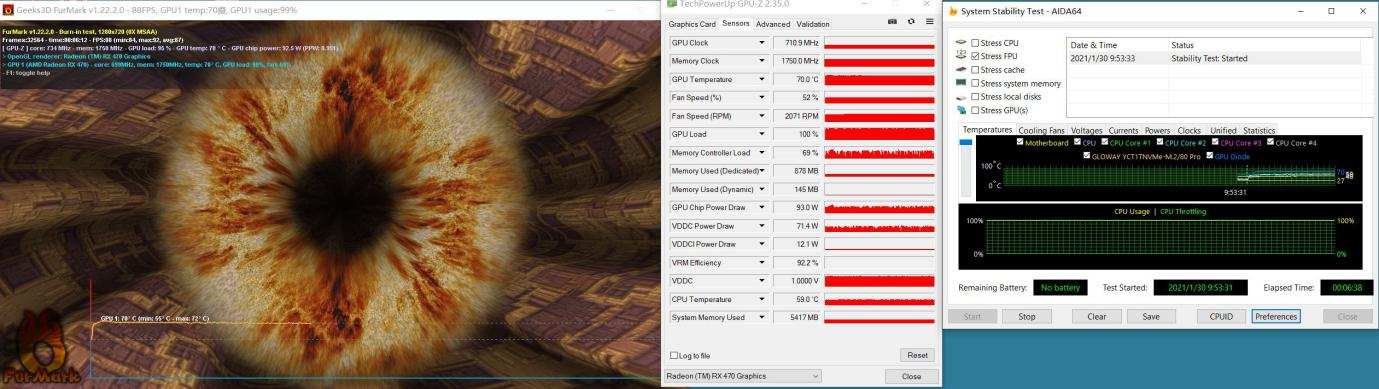
Task: Click the Stress system memory icon
Action: click(x=961, y=83)
